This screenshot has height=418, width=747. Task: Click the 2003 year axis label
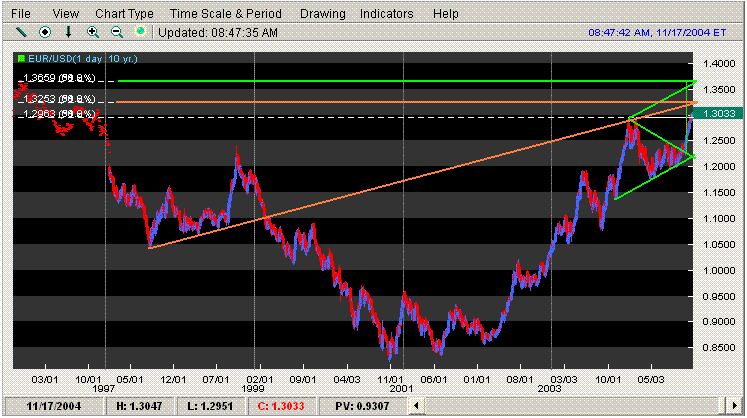pyautogui.click(x=549, y=388)
